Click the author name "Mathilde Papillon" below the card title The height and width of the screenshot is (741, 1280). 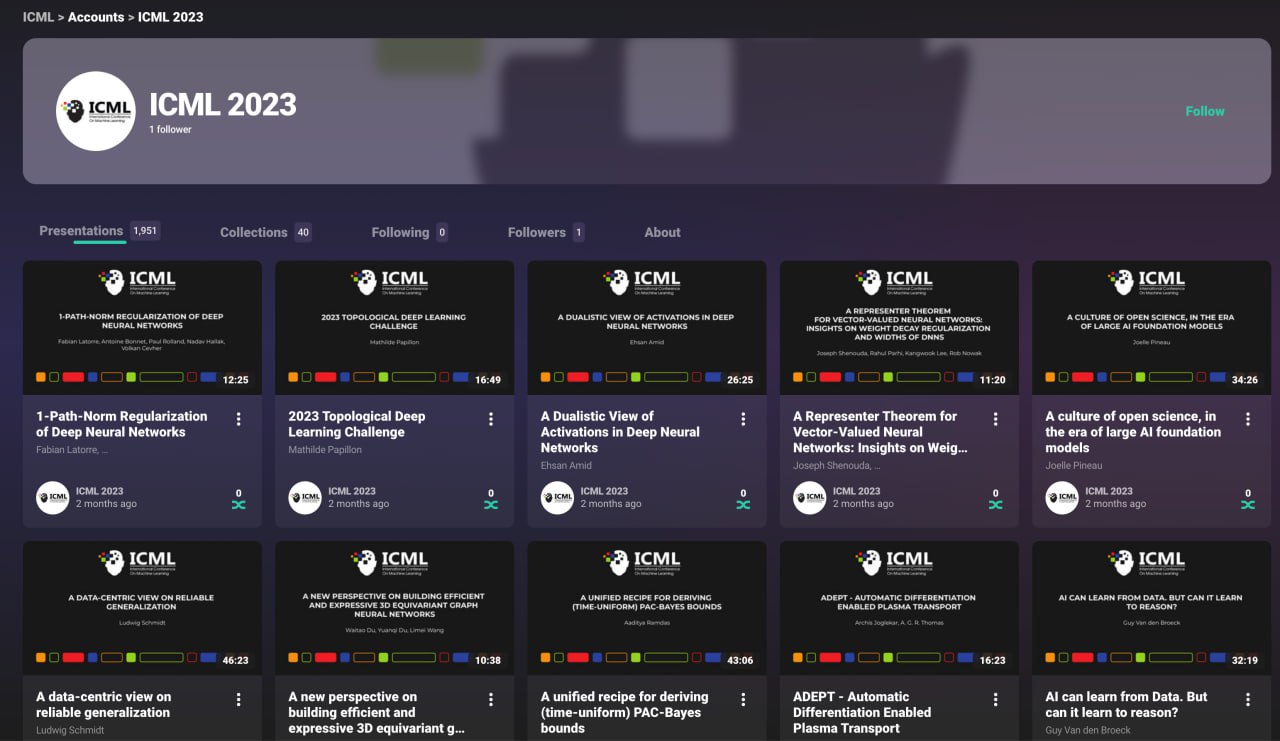(325, 450)
